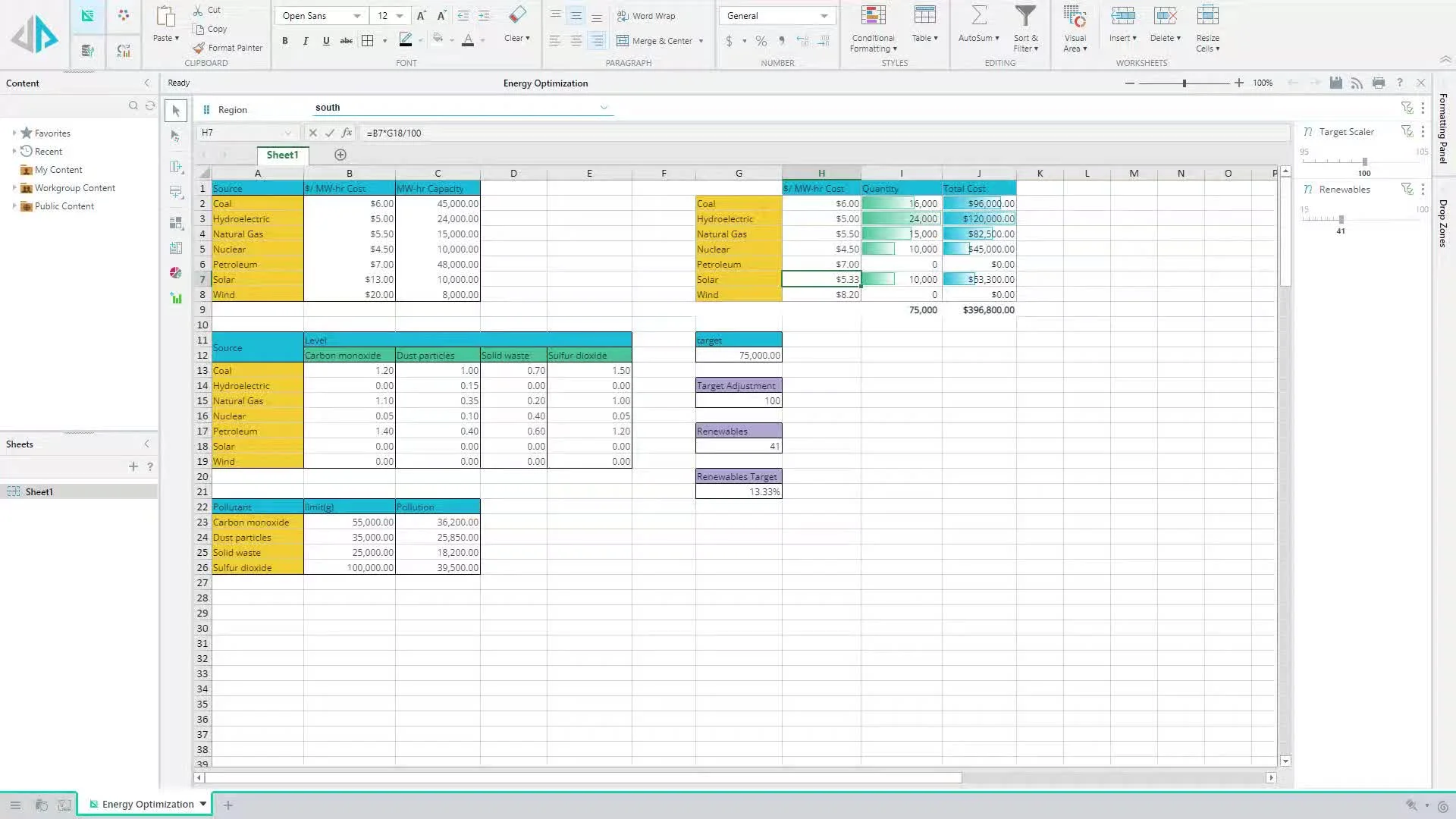Open Sort & Filter funnel

click(x=1025, y=15)
